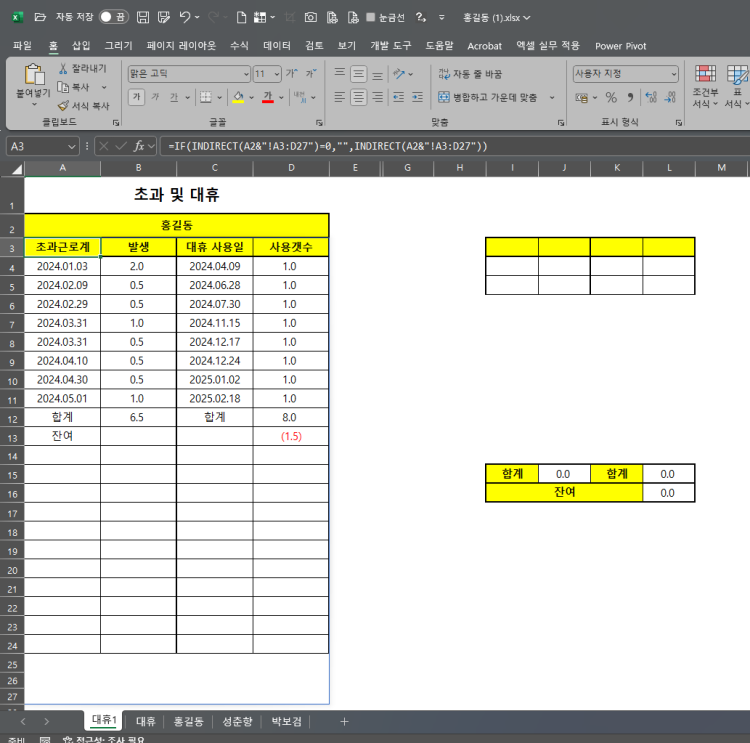Increase font size with the larger 가 icon

291,74
